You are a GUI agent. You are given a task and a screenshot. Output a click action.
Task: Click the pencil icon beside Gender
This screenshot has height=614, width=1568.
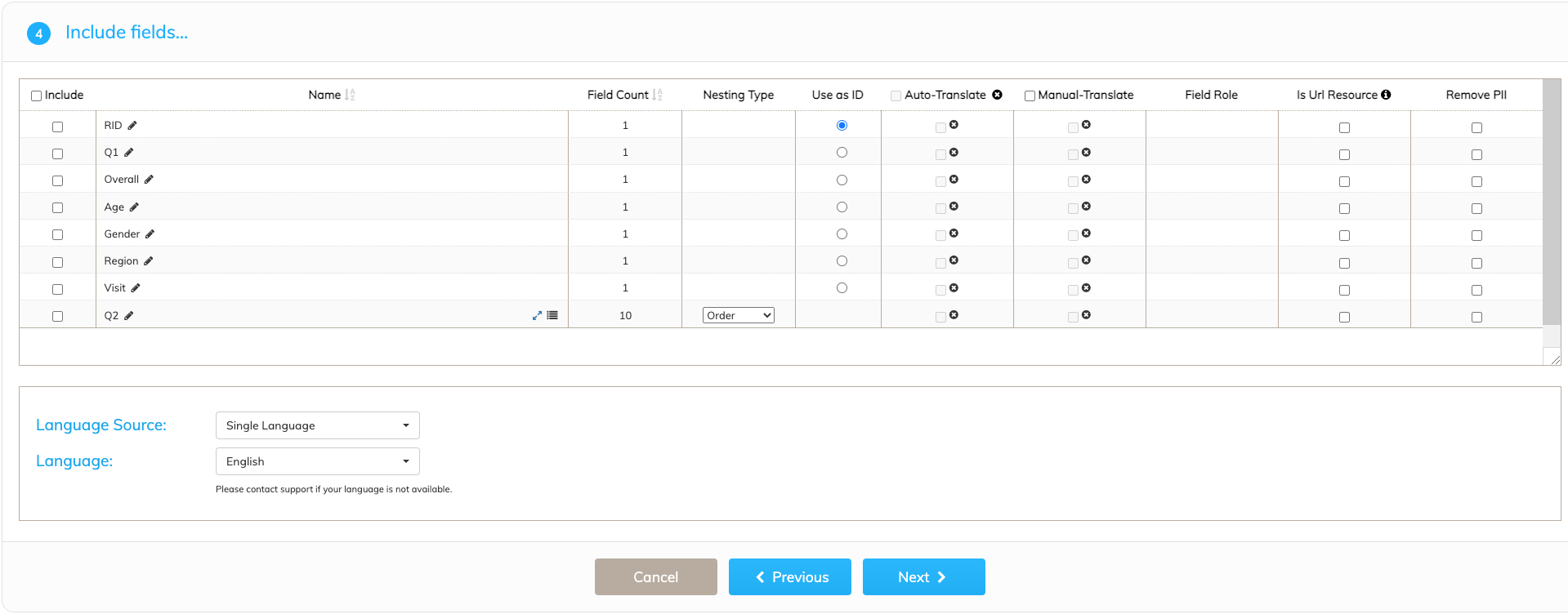pos(150,234)
